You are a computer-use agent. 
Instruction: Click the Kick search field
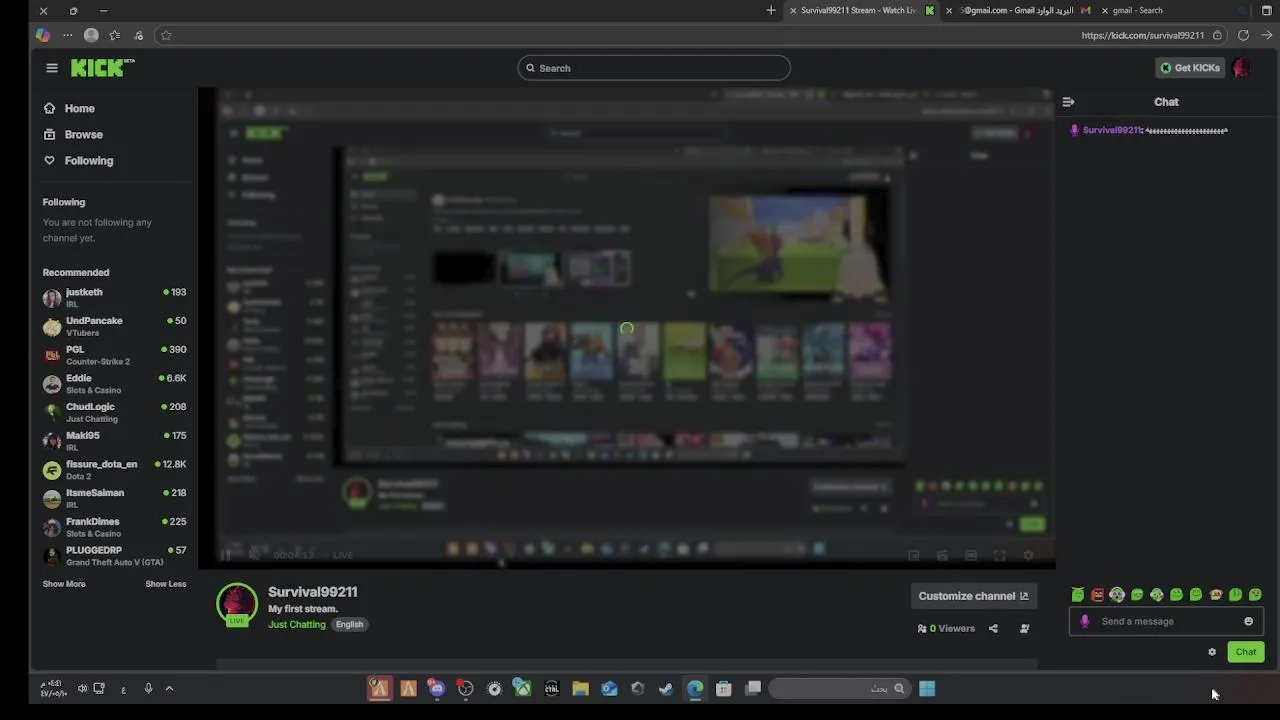pos(654,68)
